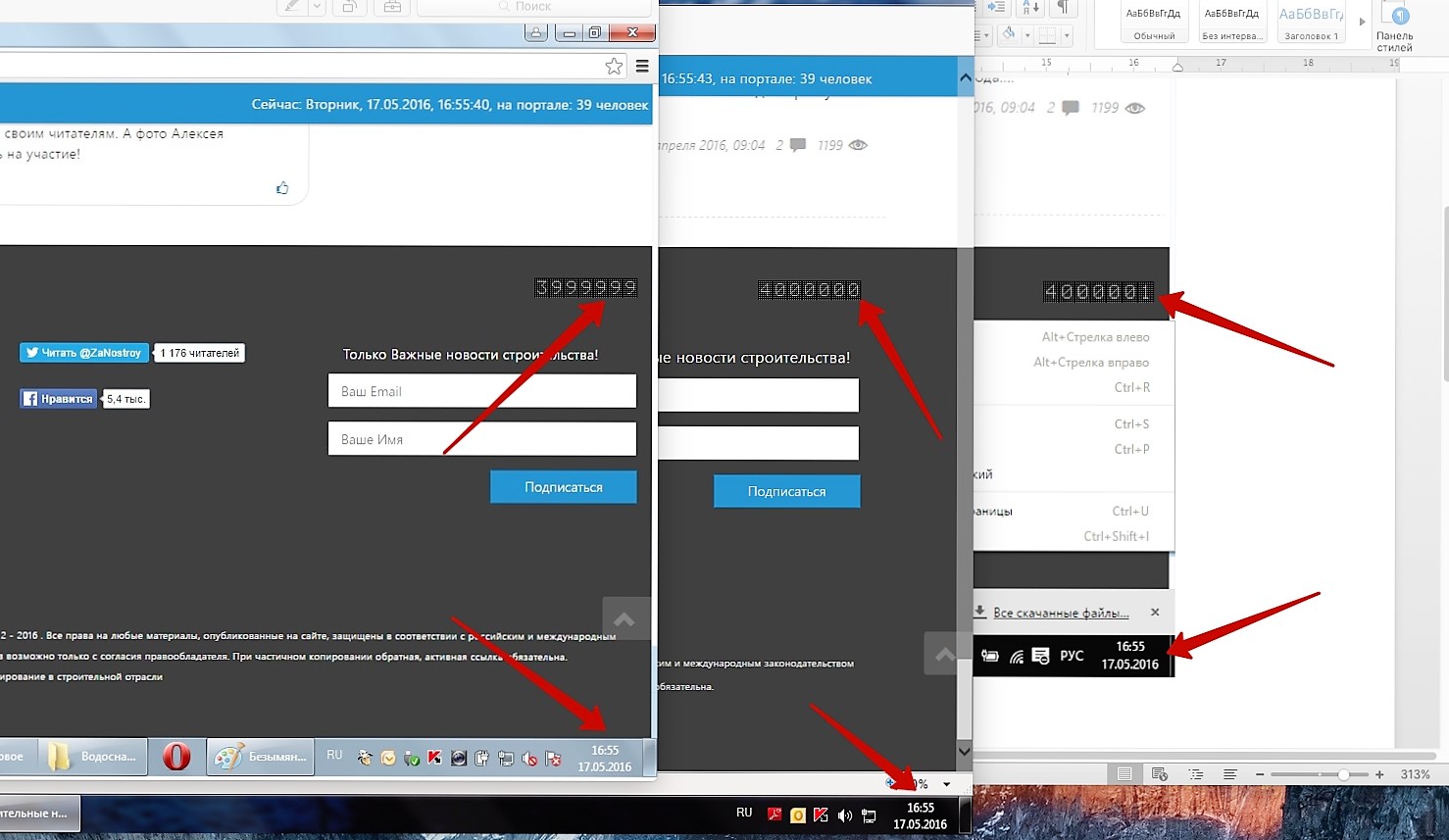
Task: Open the shading color dropdown arrow
Action: pyautogui.click(x=1026, y=36)
